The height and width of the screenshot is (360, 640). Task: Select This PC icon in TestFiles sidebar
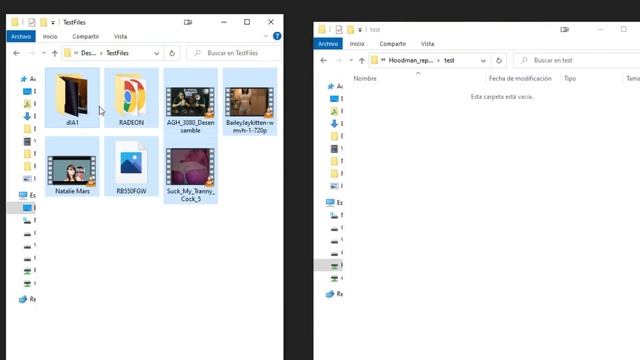[23, 195]
